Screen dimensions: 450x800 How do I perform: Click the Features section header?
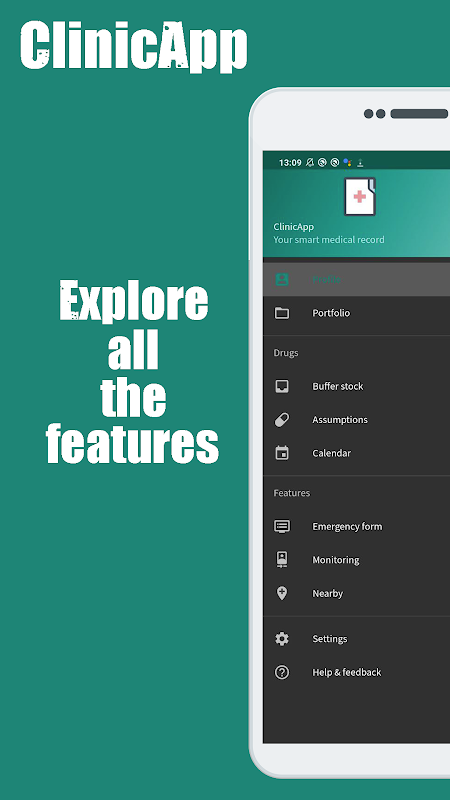(x=291, y=493)
